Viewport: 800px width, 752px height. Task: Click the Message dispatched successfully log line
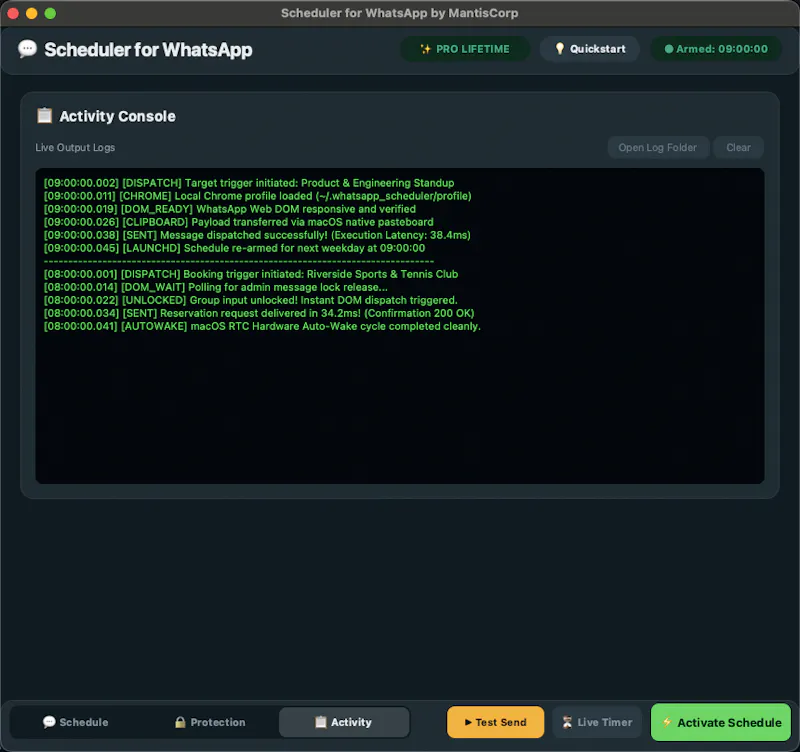point(257,235)
